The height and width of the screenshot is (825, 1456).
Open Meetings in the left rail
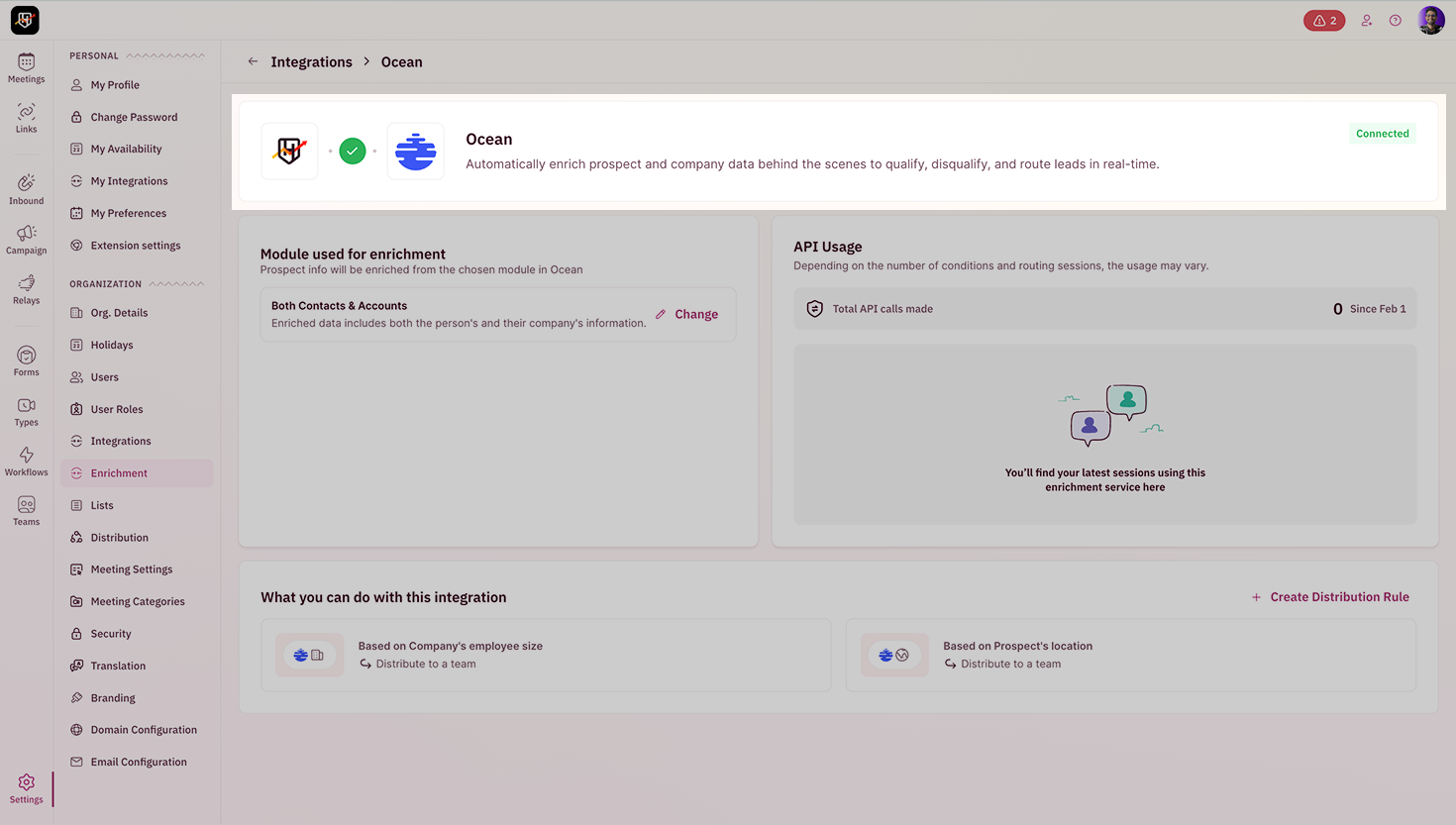point(26,67)
